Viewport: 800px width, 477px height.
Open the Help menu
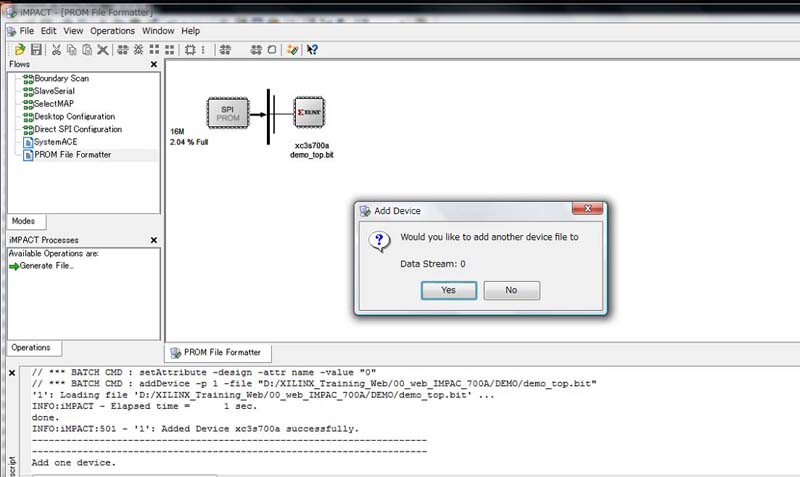[191, 31]
